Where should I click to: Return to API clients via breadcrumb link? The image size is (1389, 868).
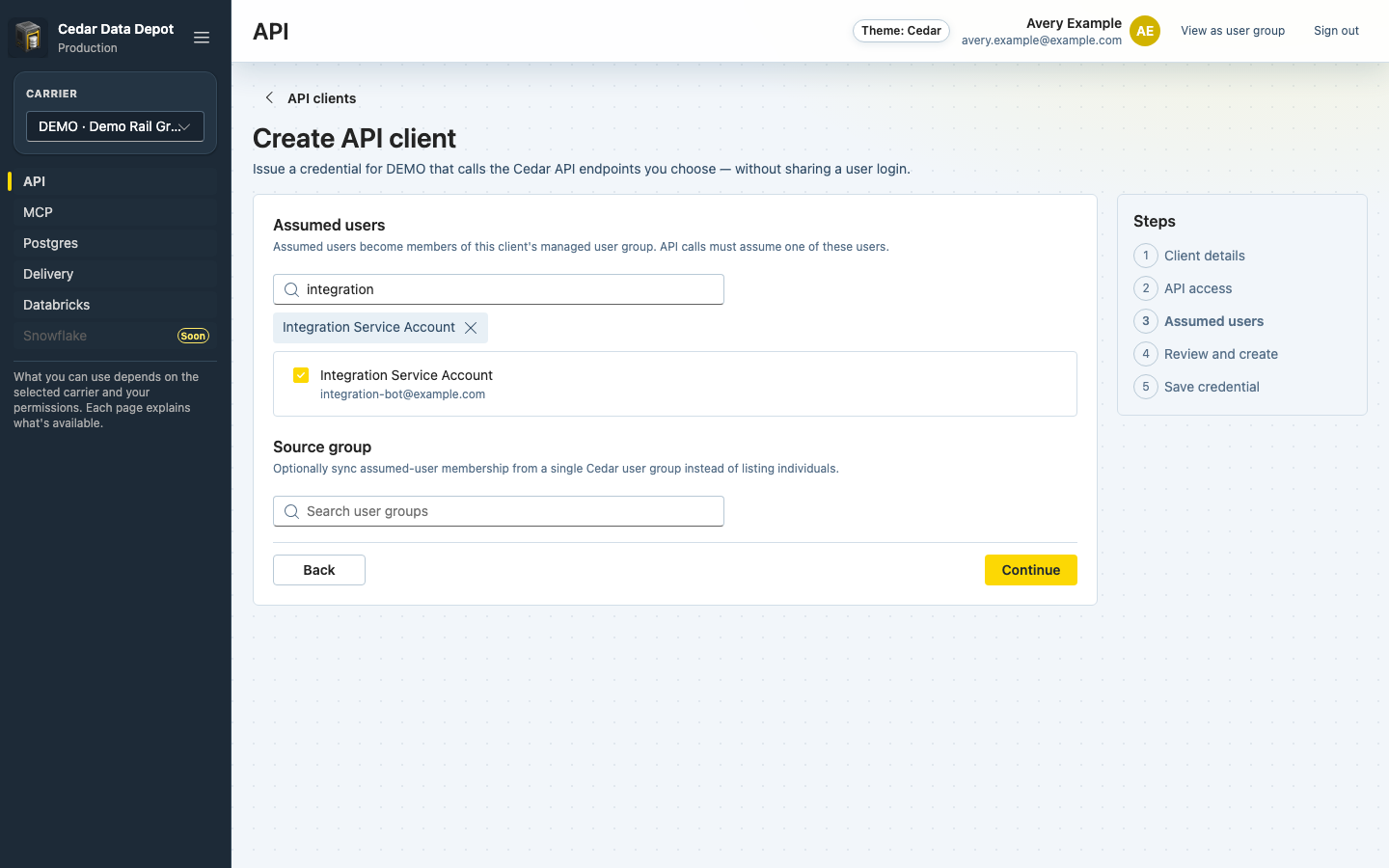322,98
